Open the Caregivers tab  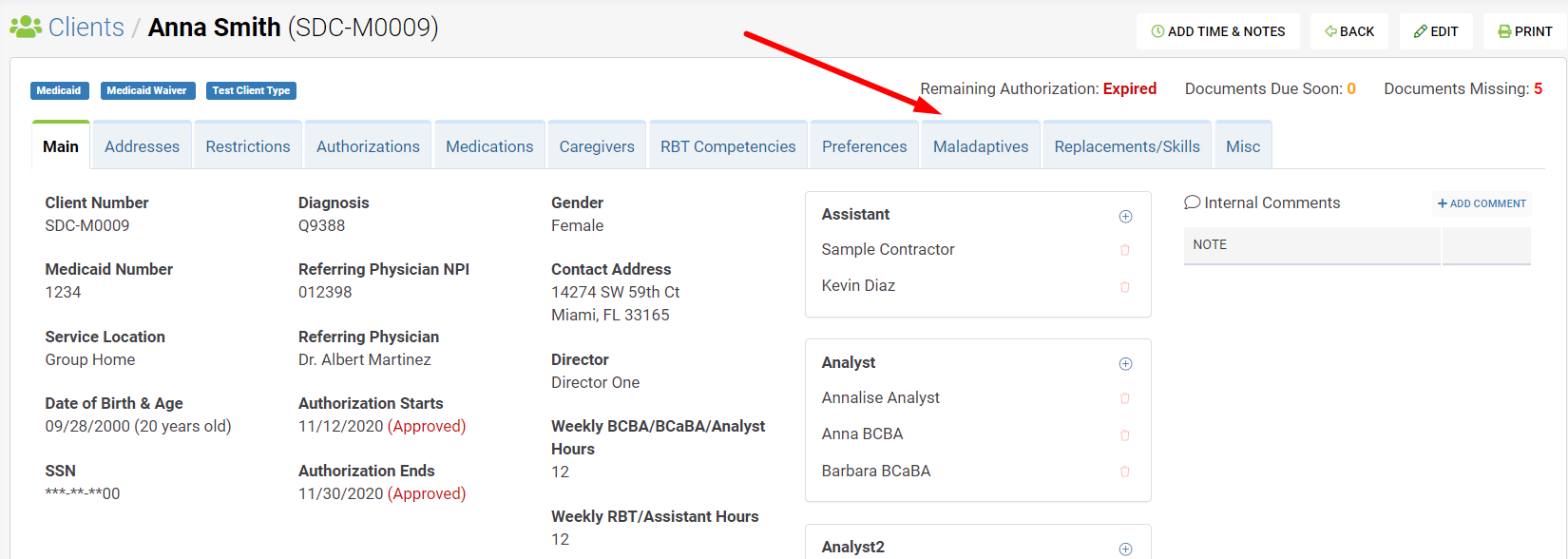tap(597, 146)
